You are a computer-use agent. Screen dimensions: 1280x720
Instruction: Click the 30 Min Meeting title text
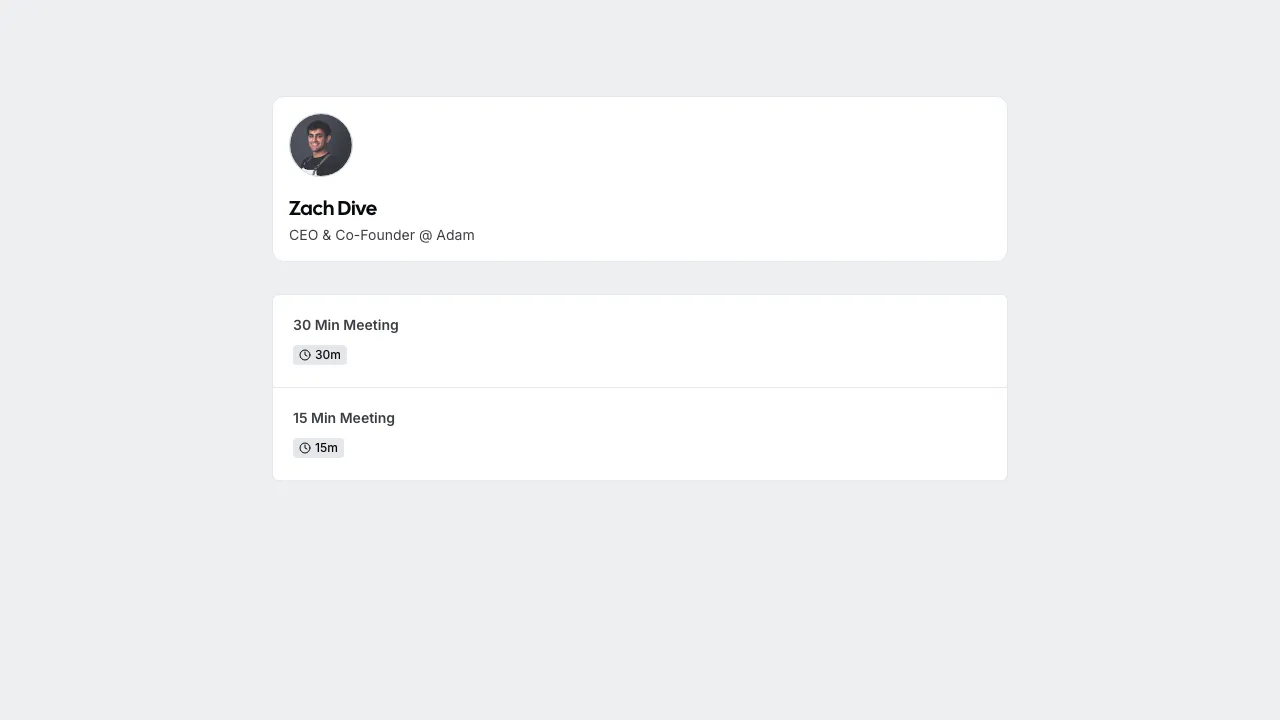345,325
